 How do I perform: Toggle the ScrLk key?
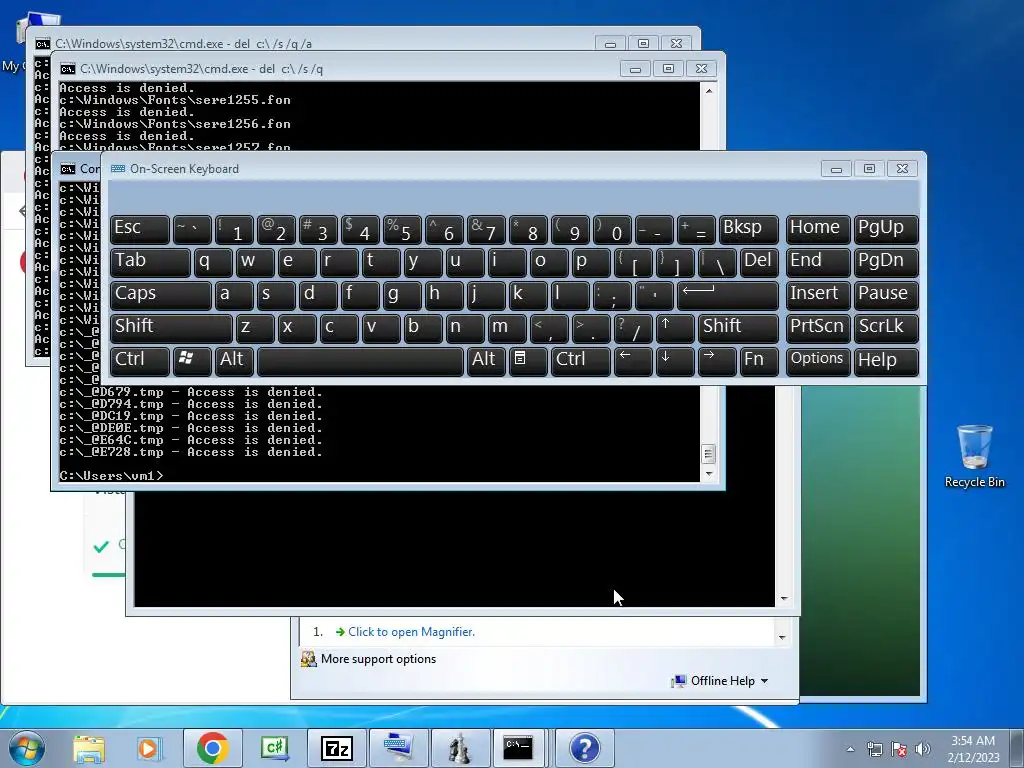(x=886, y=328)
